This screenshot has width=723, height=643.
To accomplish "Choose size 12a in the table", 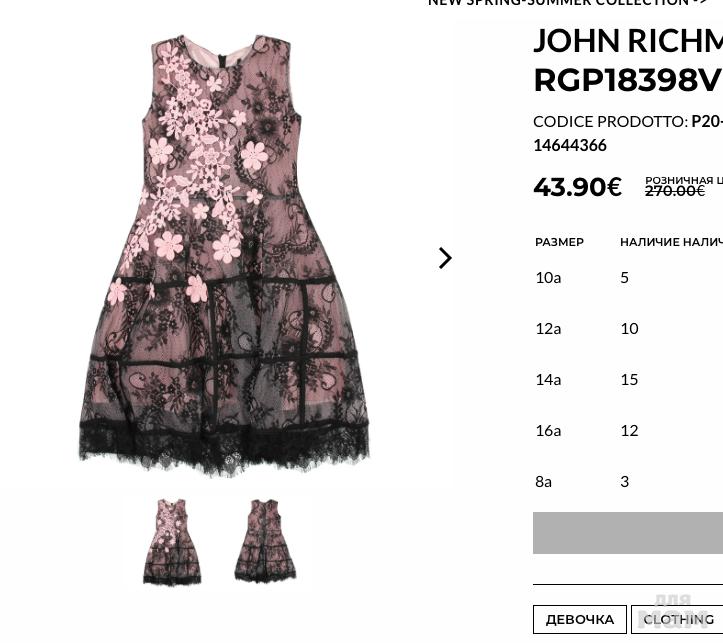I will point(628,329).
